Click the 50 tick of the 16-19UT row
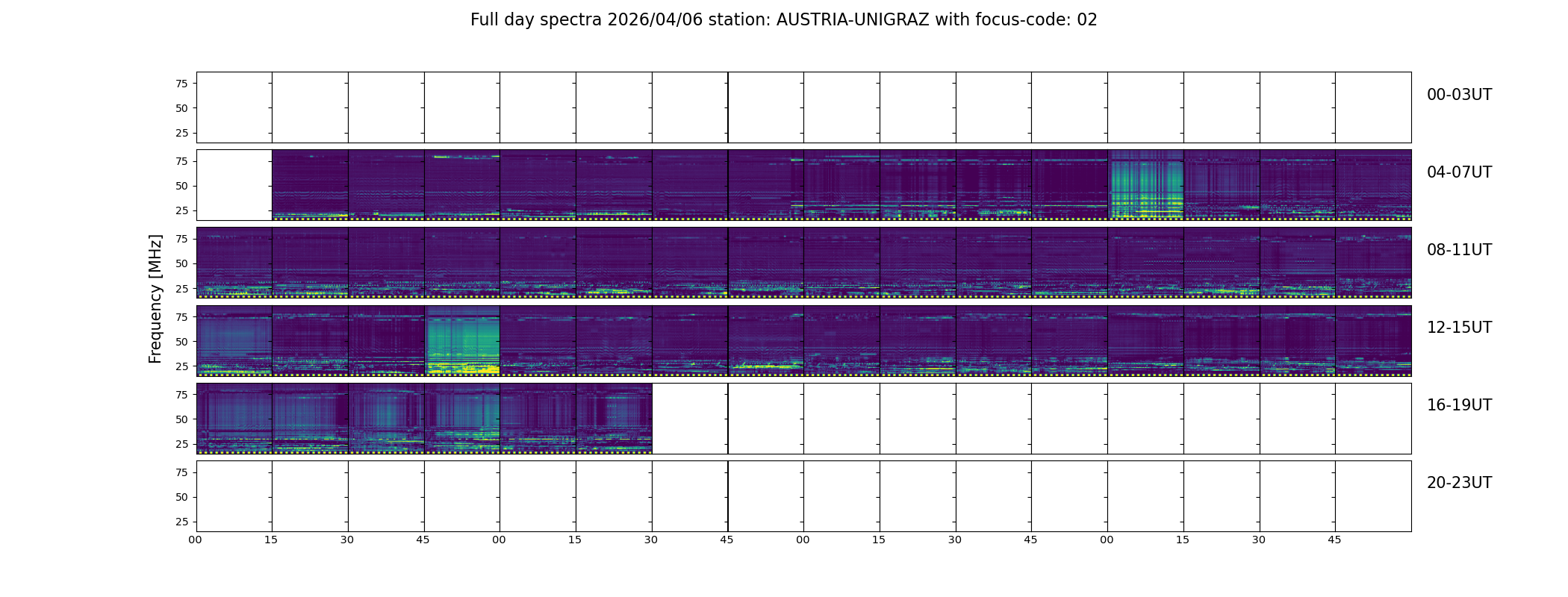Viewport: 1568px width, 597px height. click(x=181, y=419)
